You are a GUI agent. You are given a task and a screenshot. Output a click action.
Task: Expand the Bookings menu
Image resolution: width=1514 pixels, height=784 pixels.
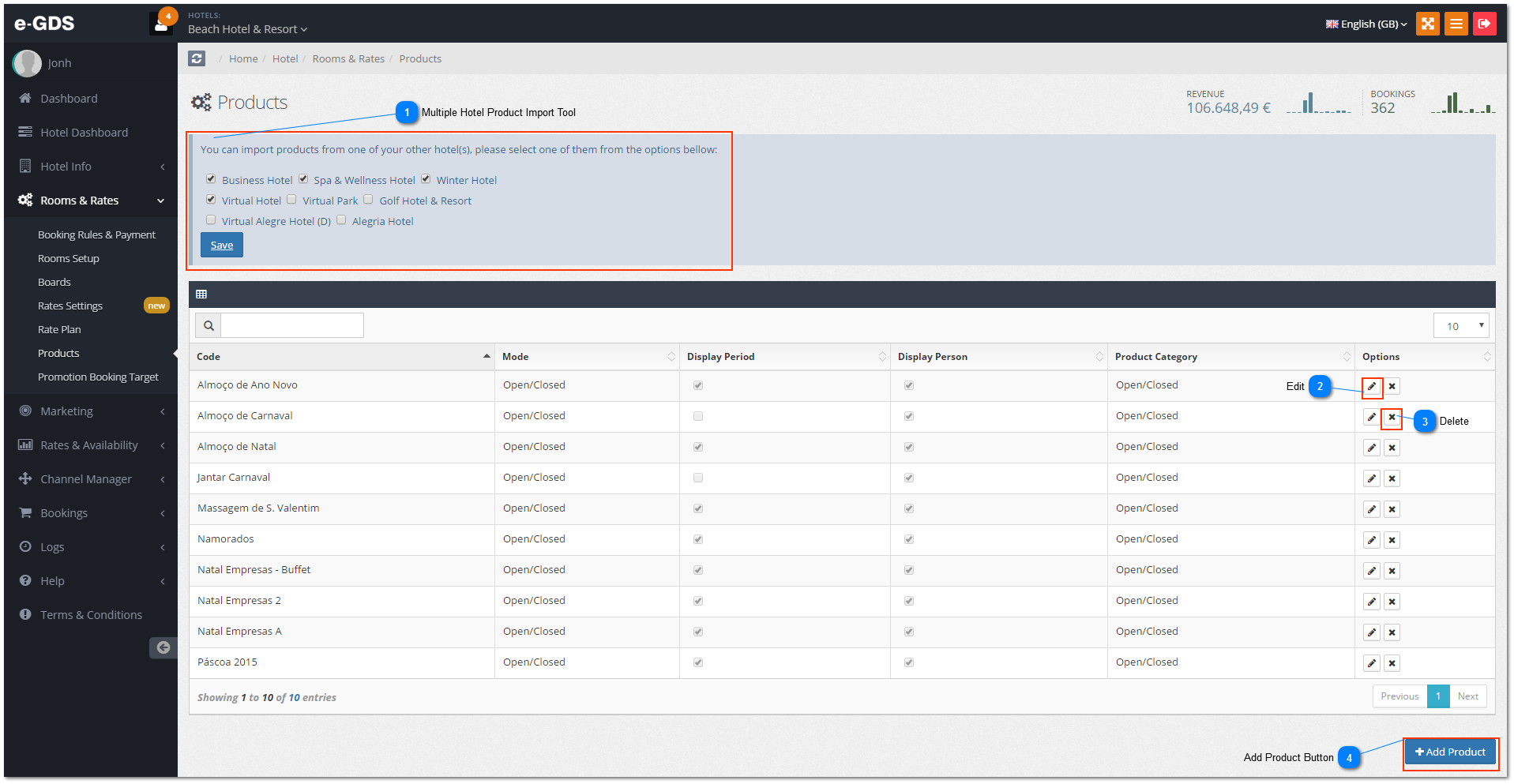coord(91,513)
